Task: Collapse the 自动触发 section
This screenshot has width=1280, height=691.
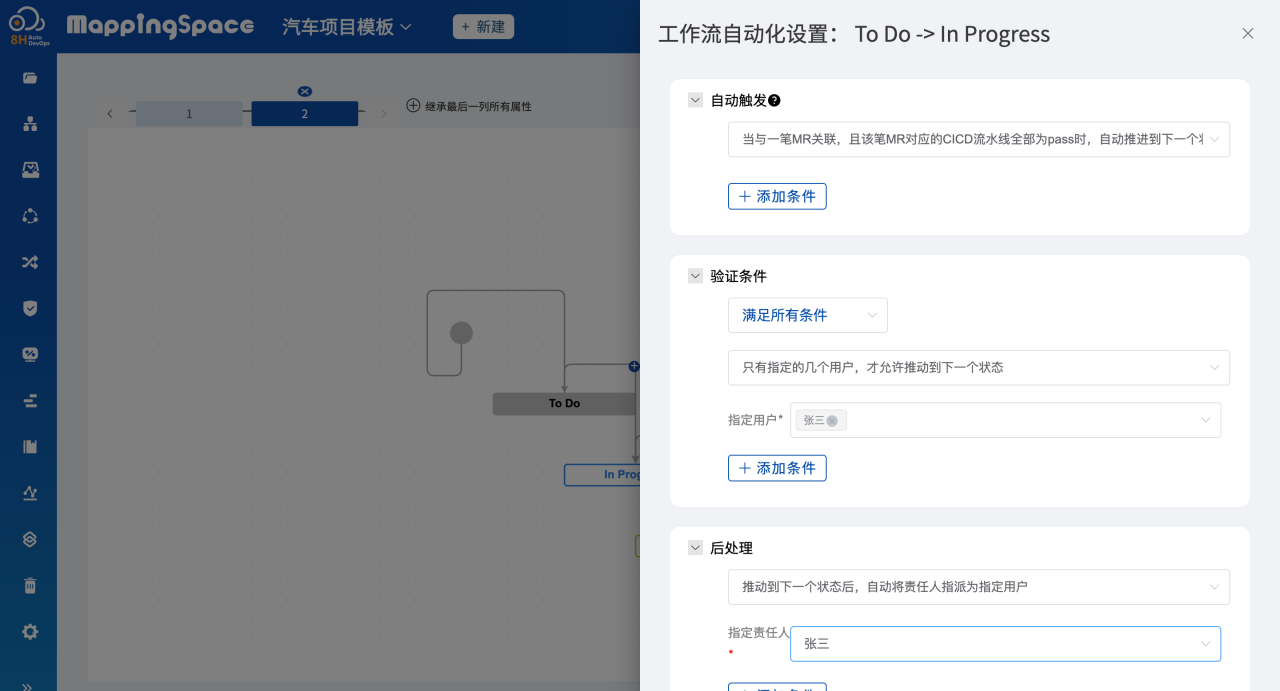Action: click(x=695, y=100)
